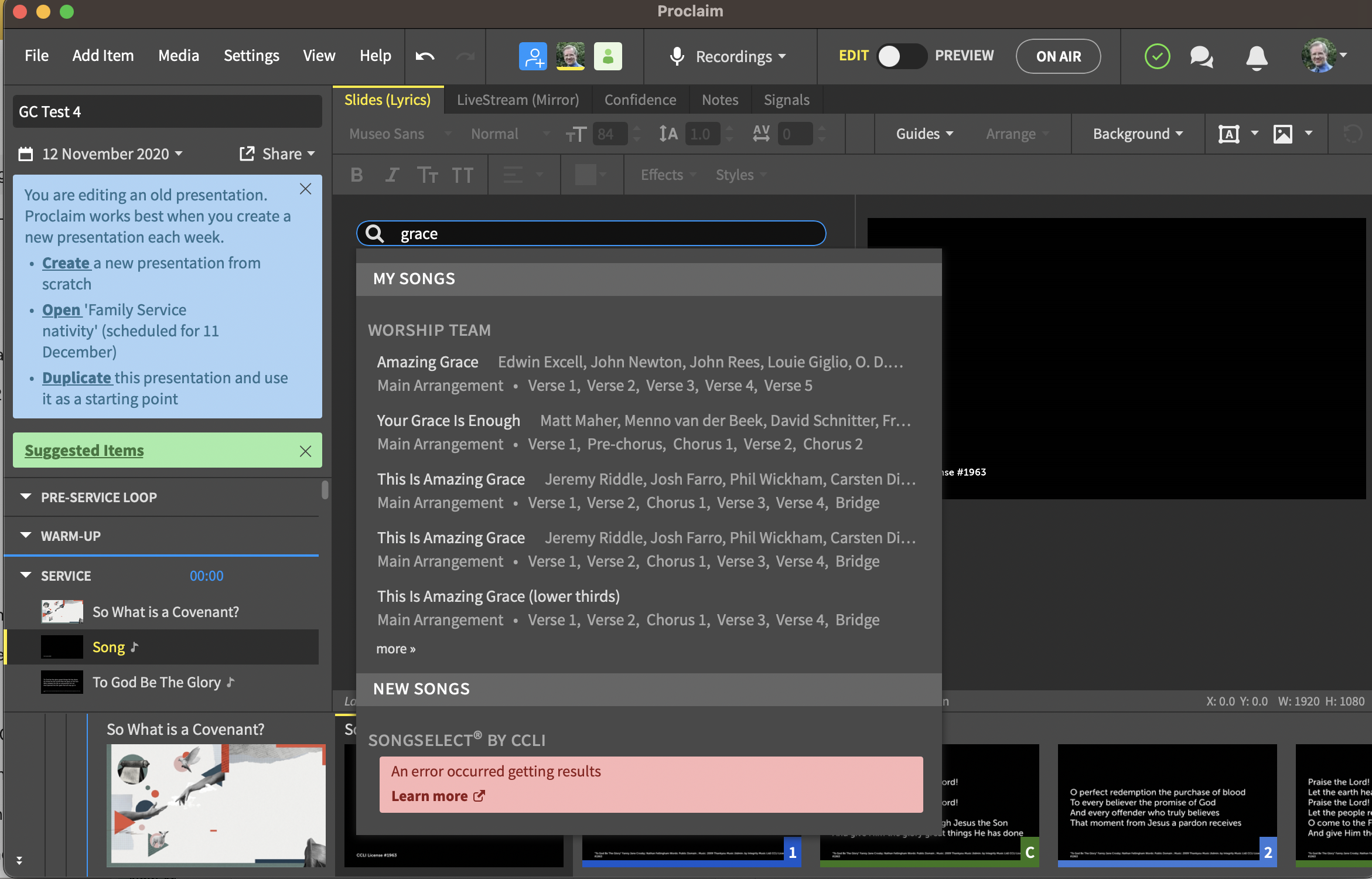
Task: Select Your Grace Is Enough song result
Action: pos(449,421)
